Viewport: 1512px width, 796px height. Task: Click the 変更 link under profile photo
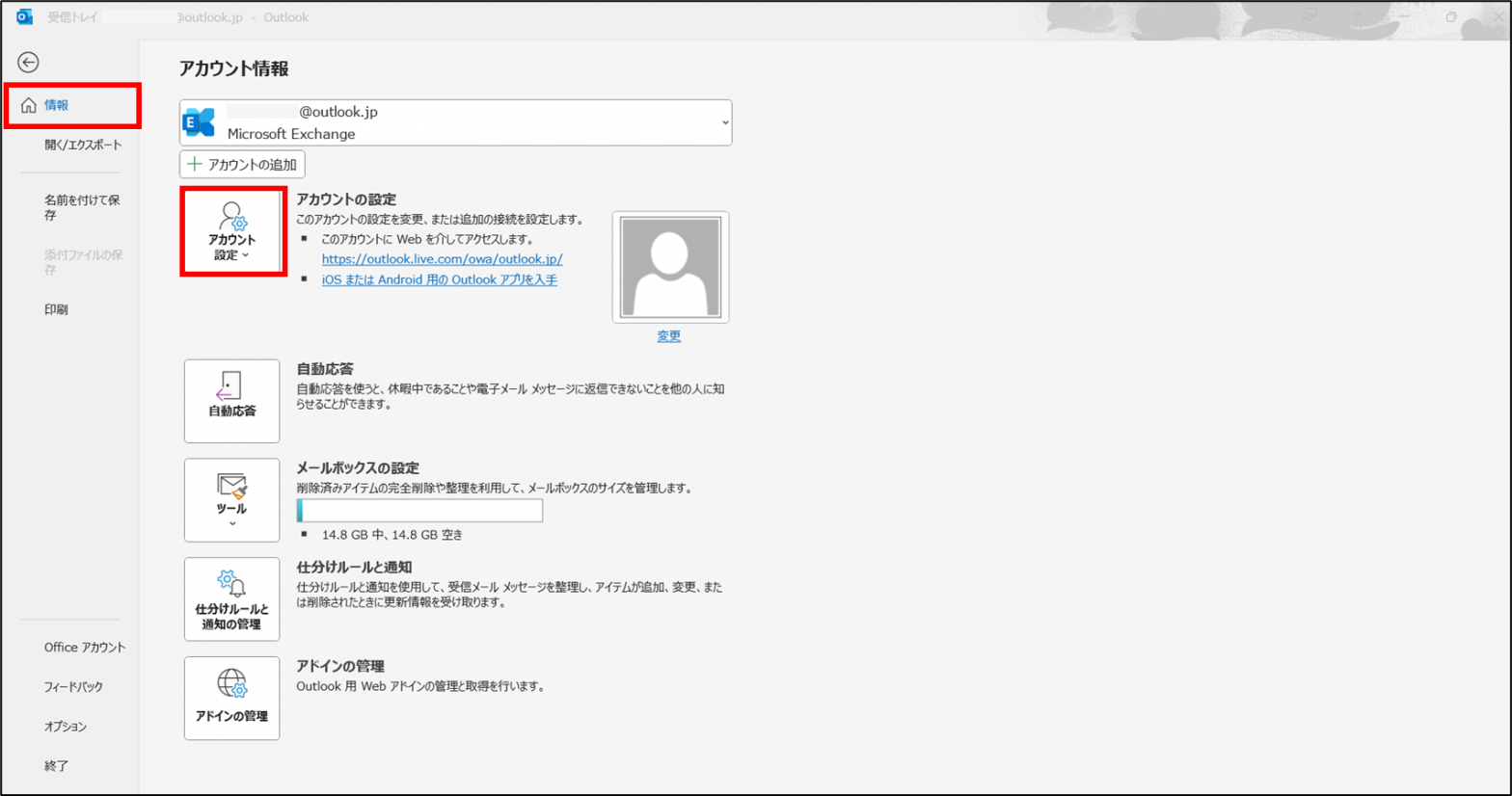pyautogui.click(x=669, y=336)
